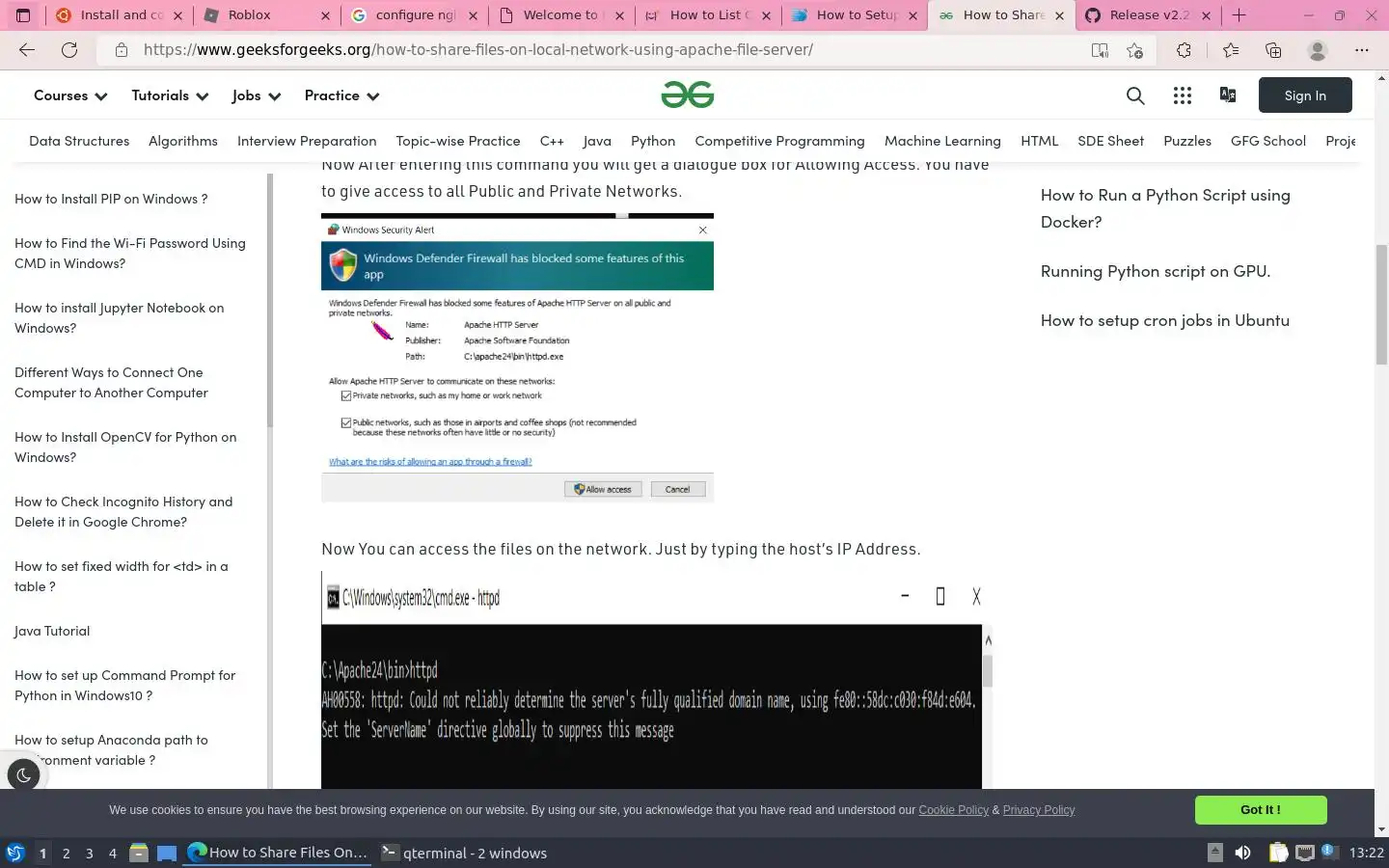
Task: Expand the Tutorials dropdown
Action: [170, 95]
